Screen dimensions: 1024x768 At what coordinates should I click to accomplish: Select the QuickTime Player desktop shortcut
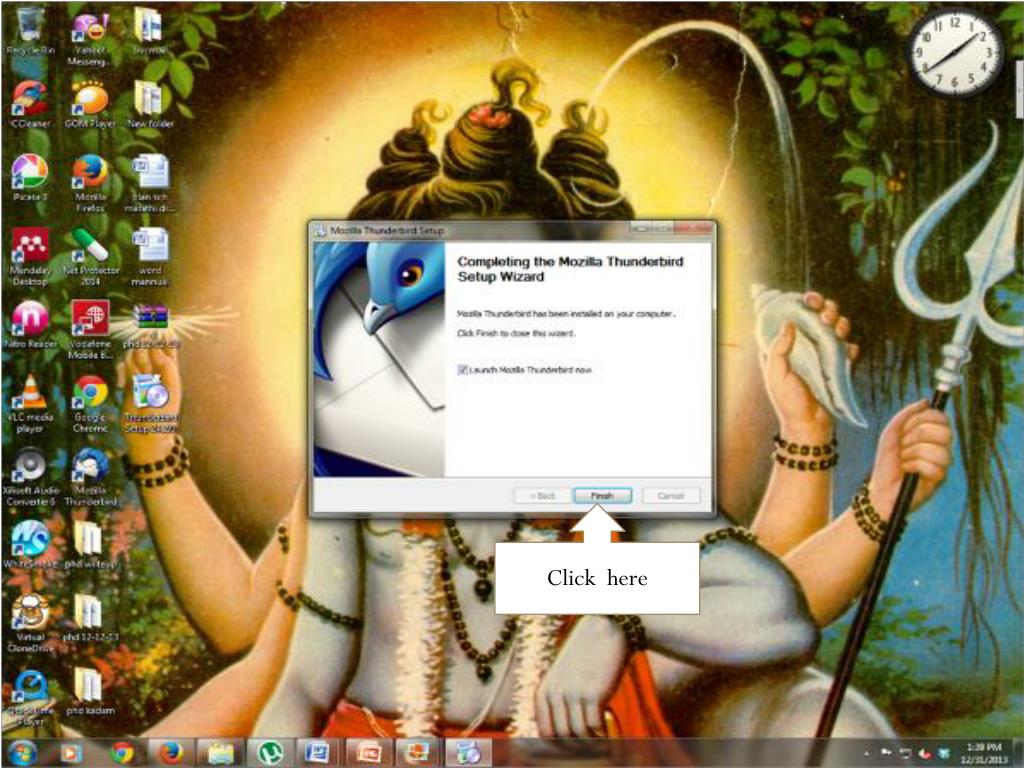pyautogui.click(x=30, y=697)
